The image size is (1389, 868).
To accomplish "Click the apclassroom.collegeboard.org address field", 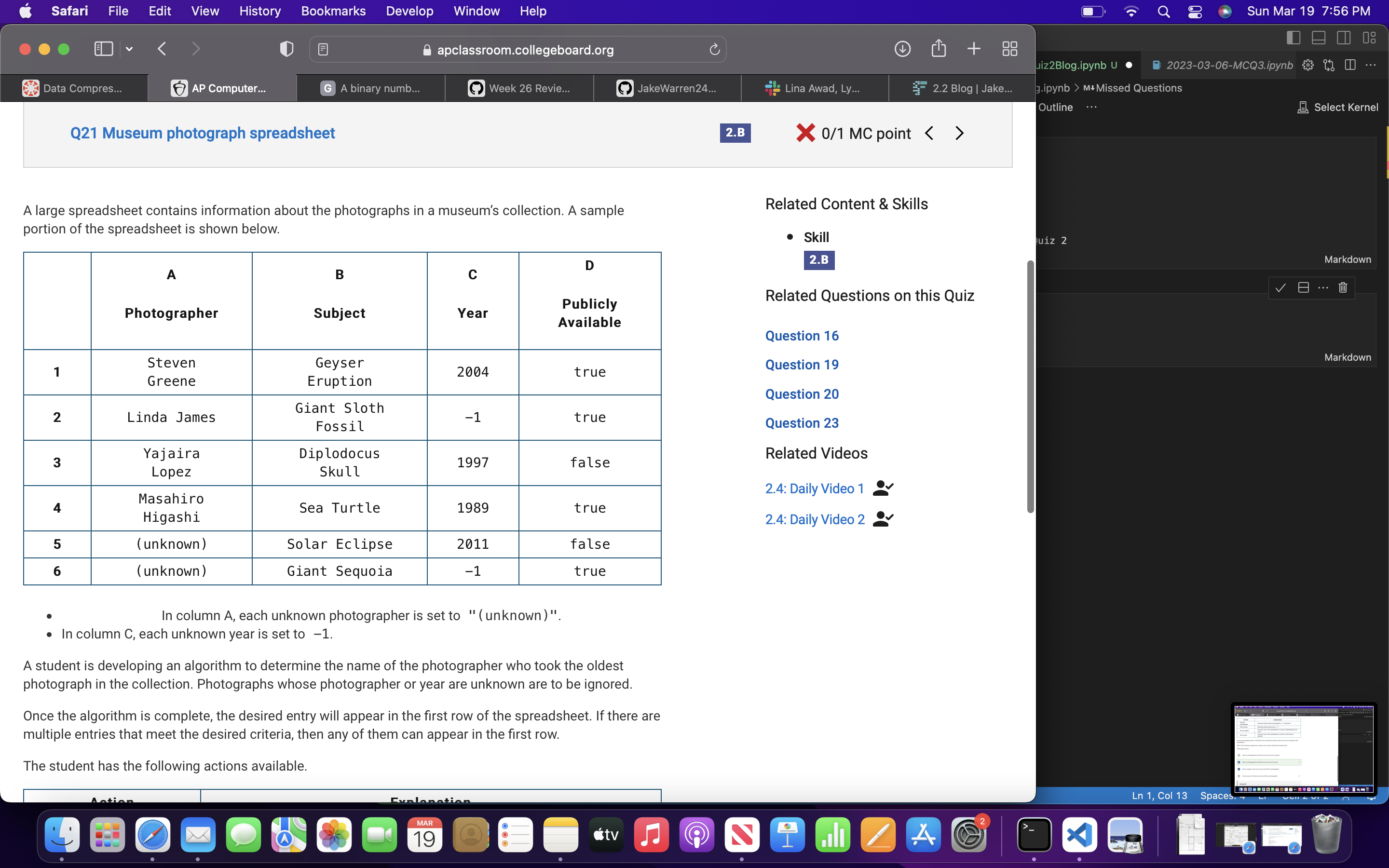I will [x=517, y=50].
